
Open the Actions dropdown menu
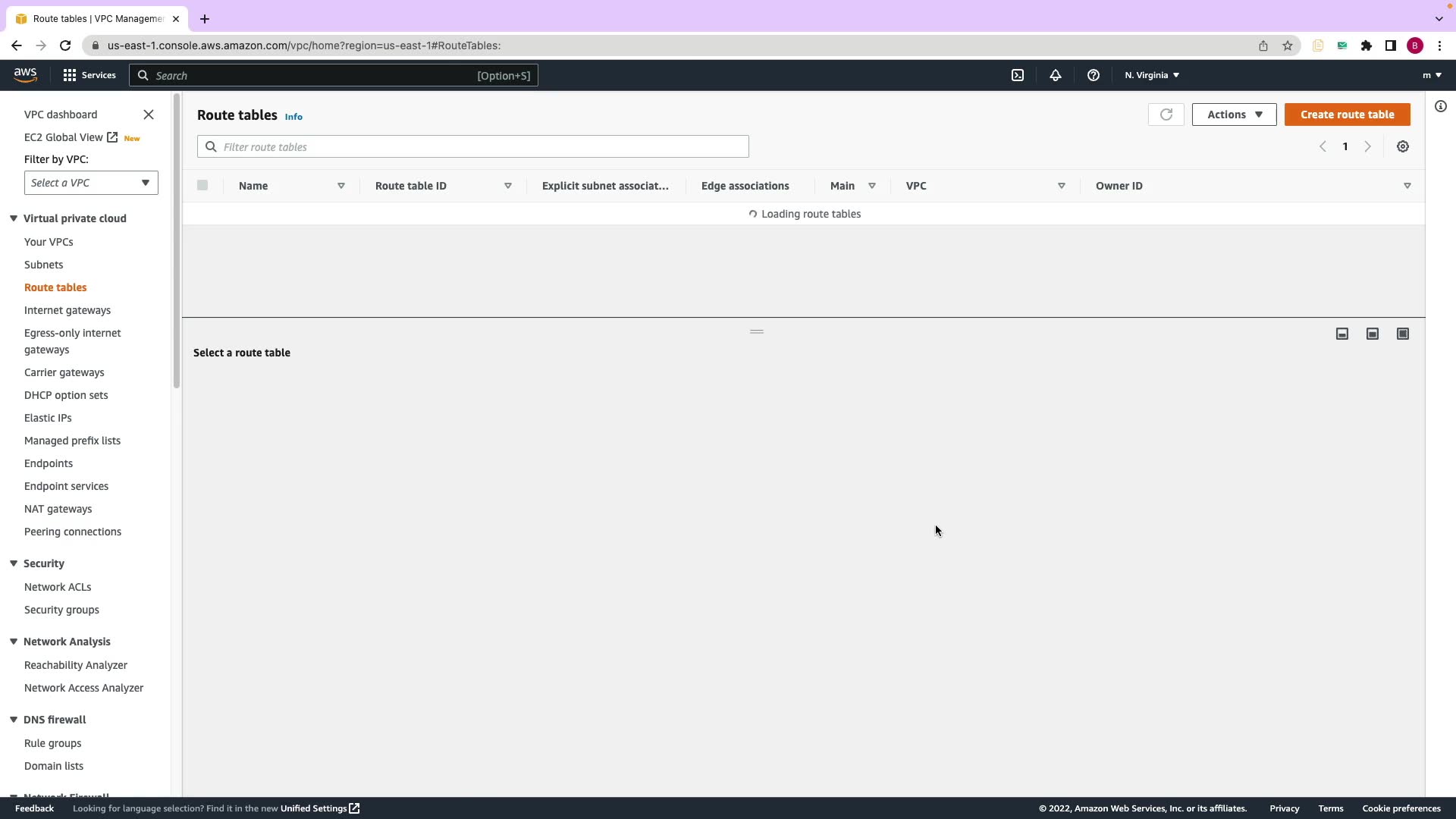1234,115
